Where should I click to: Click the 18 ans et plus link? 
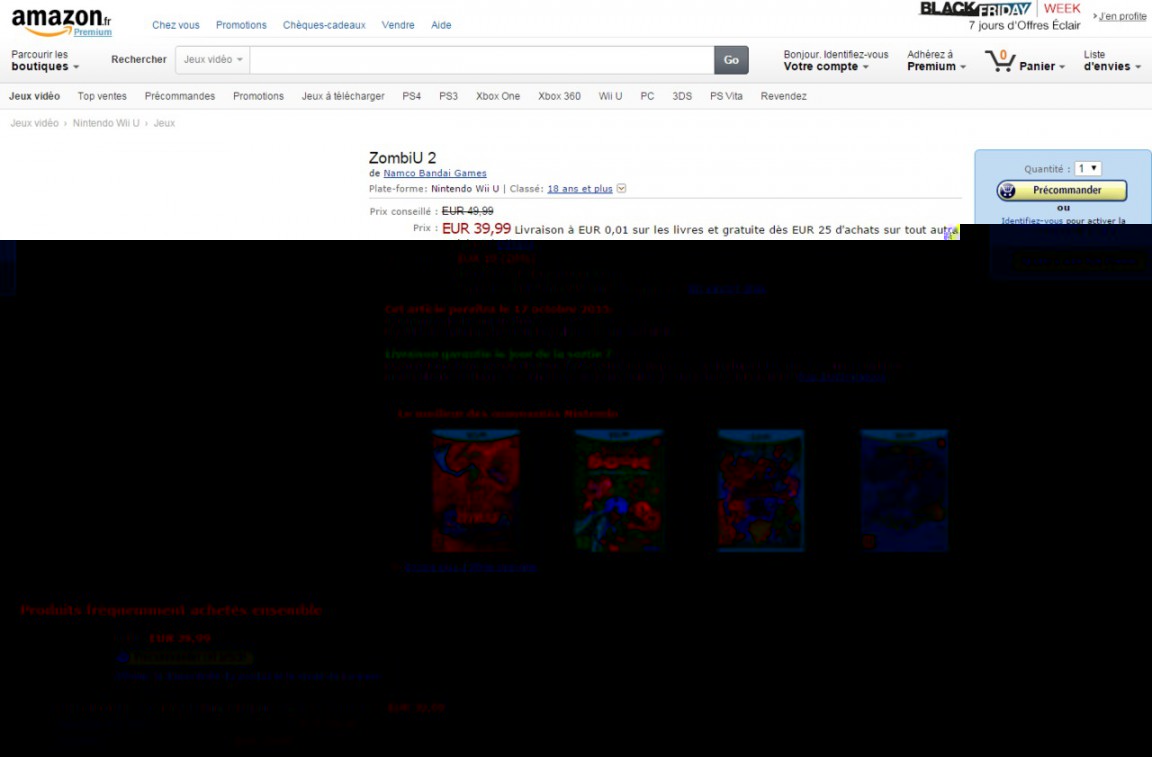[x=579, y=189]
